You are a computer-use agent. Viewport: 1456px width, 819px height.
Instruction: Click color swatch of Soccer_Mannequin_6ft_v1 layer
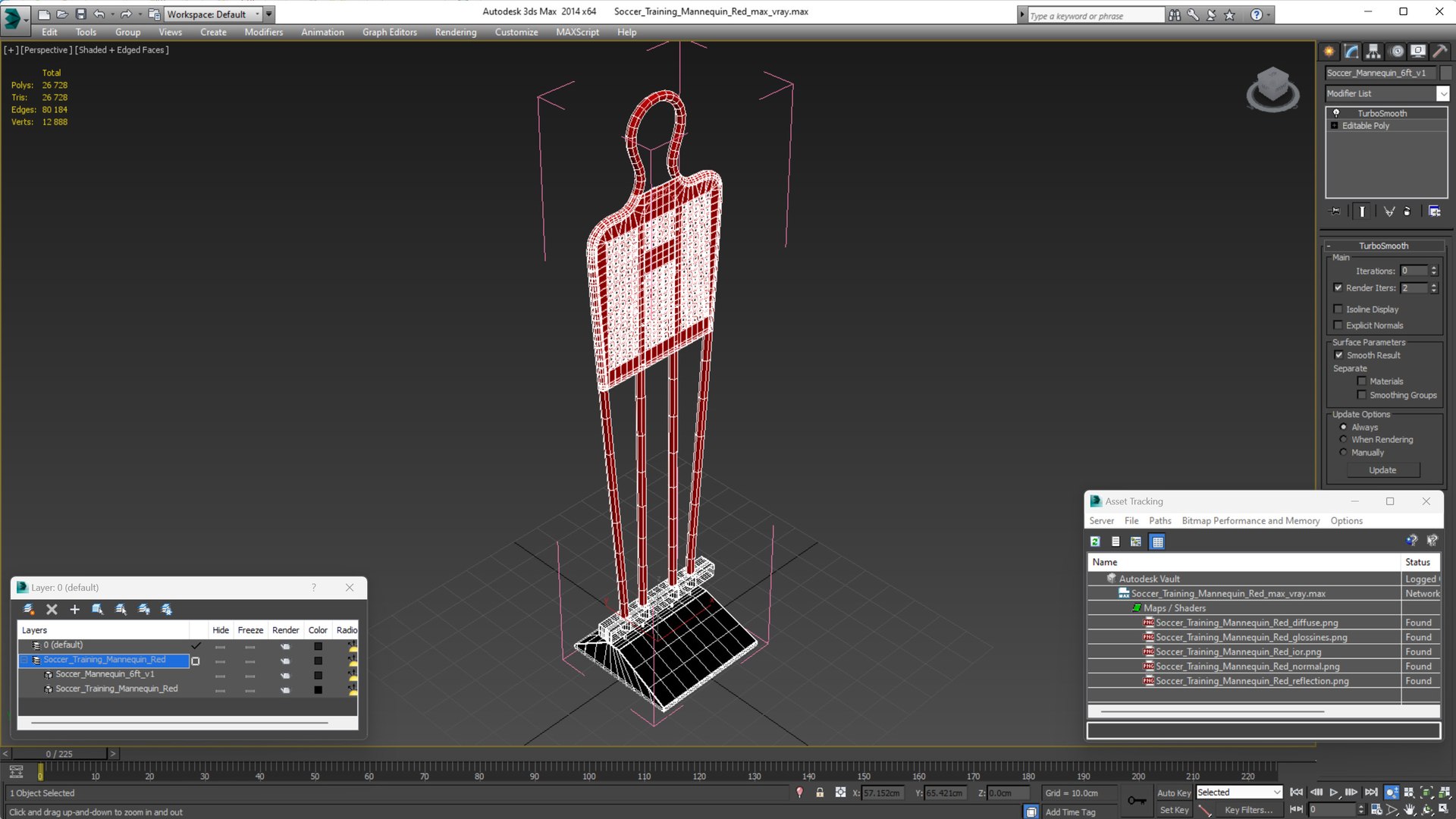coord(318,675)
